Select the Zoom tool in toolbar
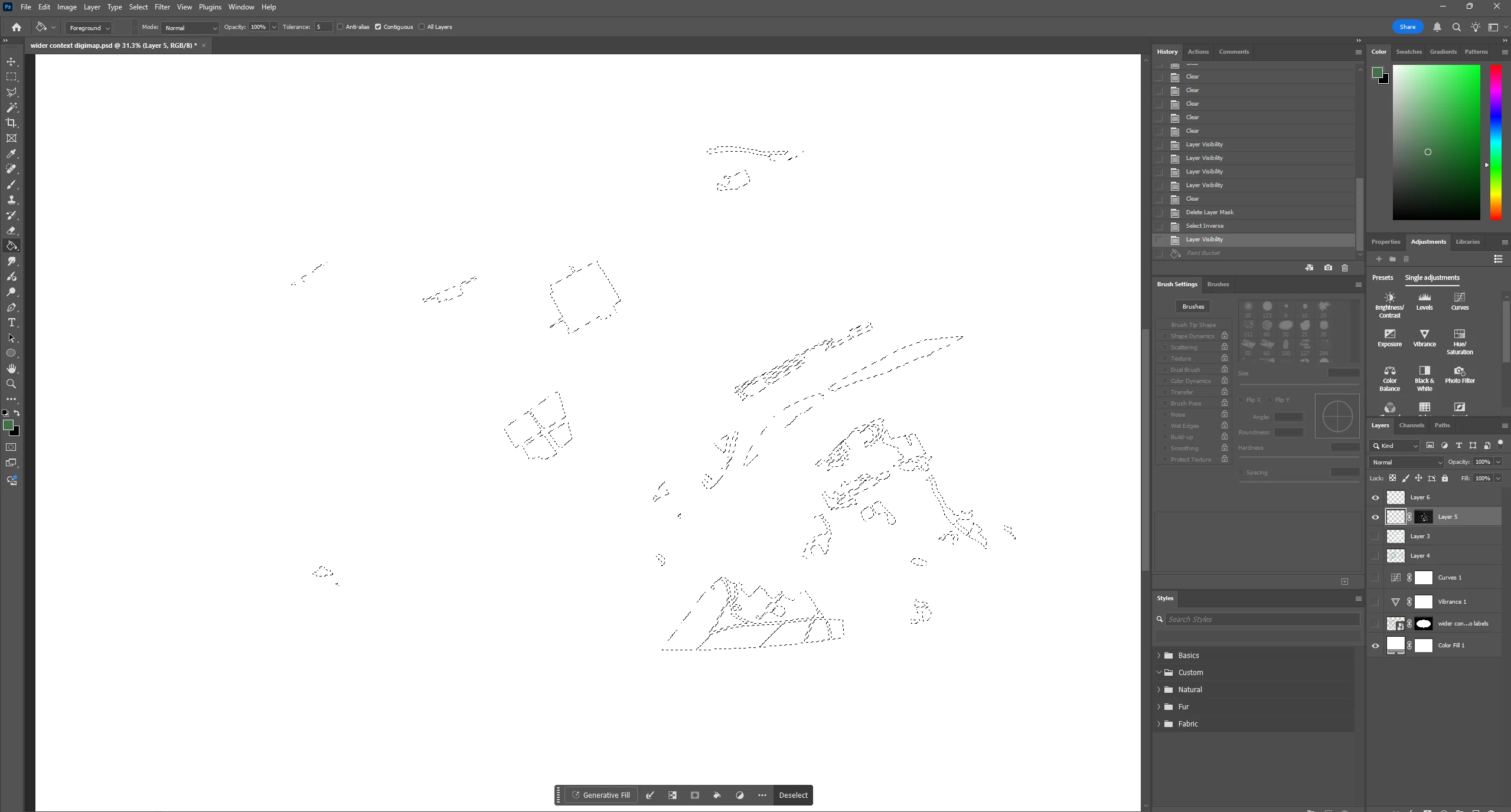Screen dimensions: 1511x812 [x=11, y=384]
